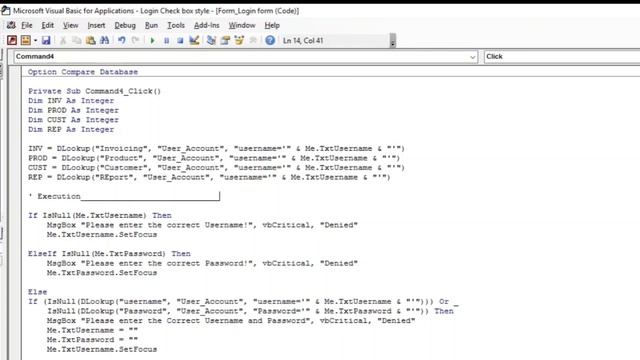
Task: Toggle Design Mode icon
Action: (x=194, y=40)
